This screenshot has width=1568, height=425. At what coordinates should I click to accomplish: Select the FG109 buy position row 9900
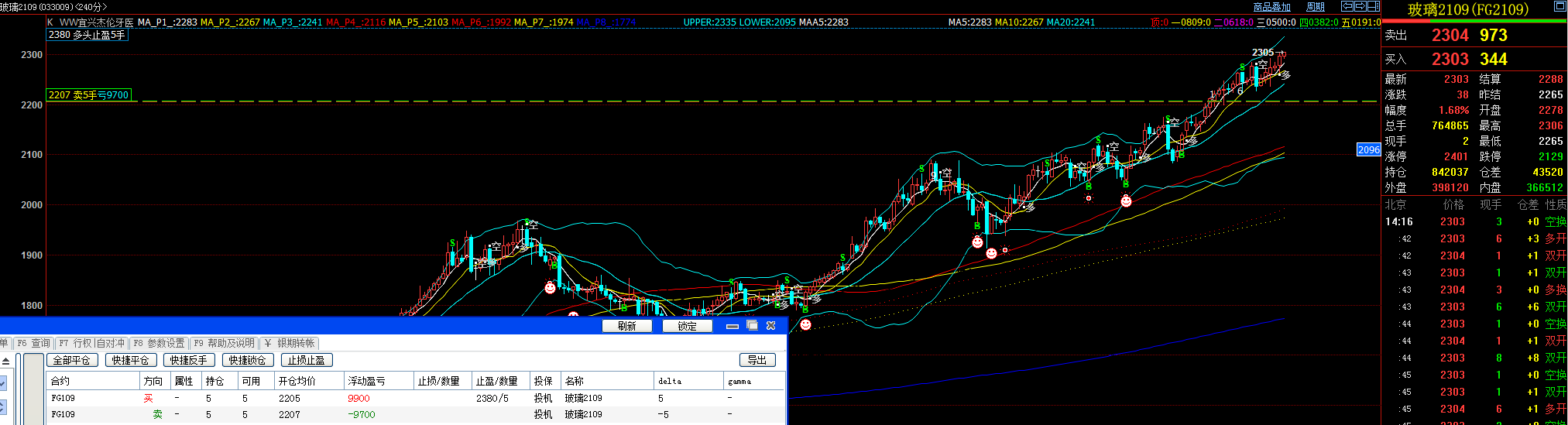pyautogui.click(x=416, y=398)
